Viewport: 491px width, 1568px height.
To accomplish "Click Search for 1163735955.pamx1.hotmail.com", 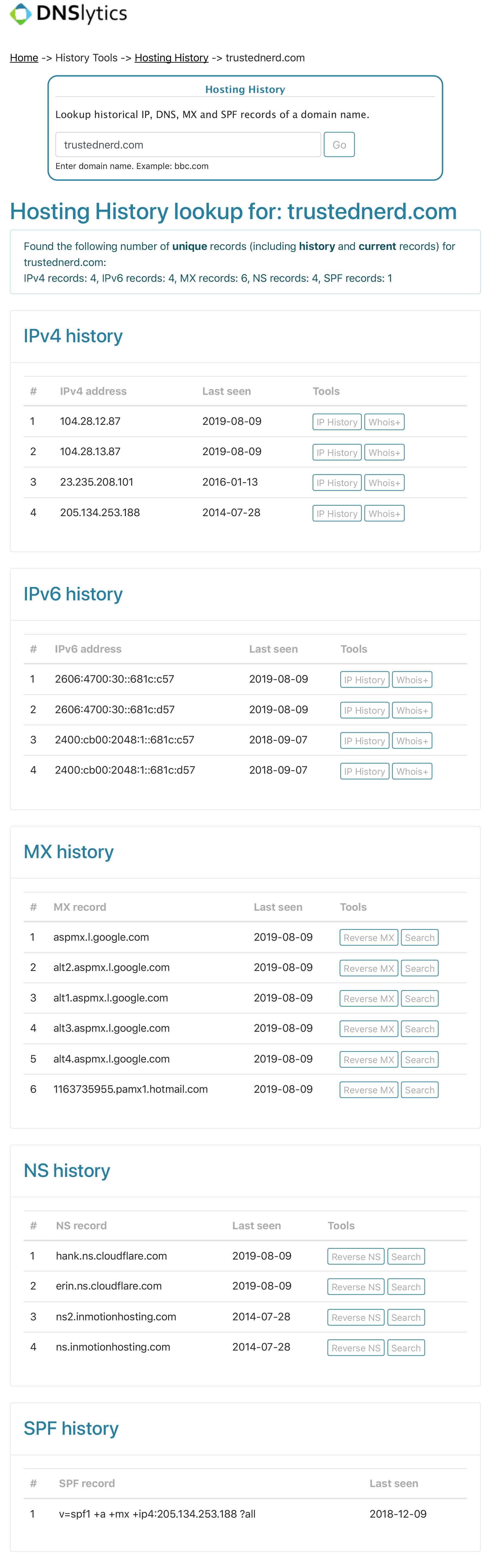I will point(420,1090).
